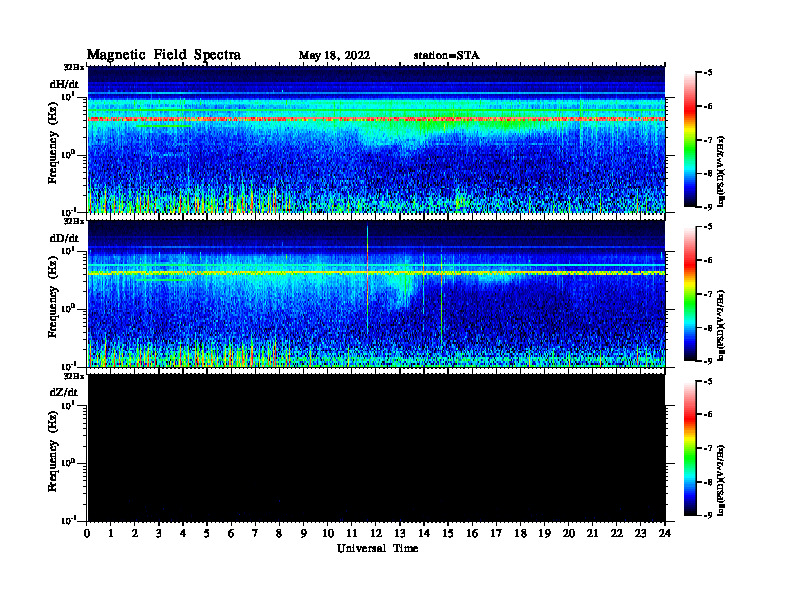This screenshot has height=612, width=792.
Task: Click hour tick label '20' on time axis
Action: coord(569,534)
